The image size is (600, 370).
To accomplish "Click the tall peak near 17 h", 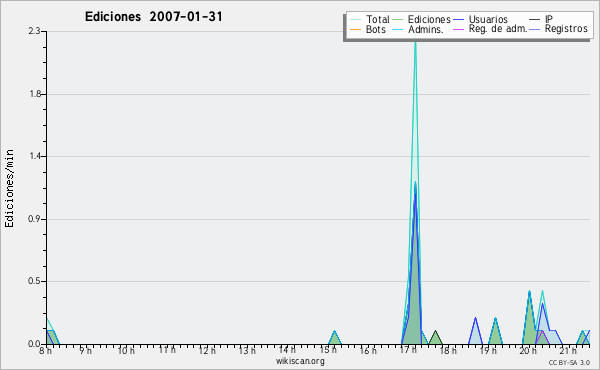I will (x=415, y=191).
